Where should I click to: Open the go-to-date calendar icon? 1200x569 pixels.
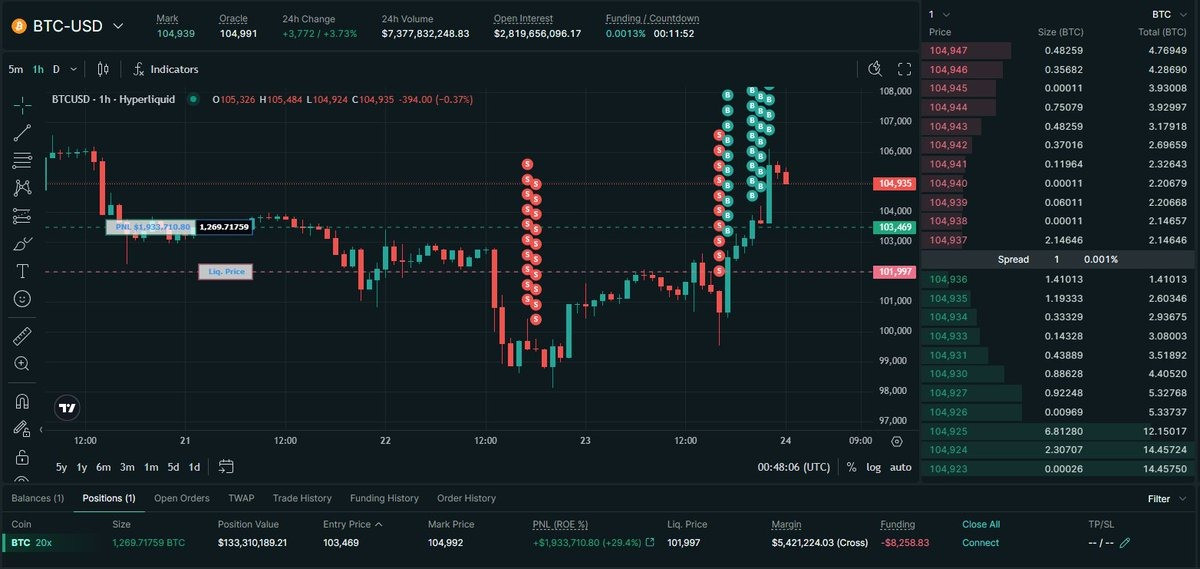pos(226,466)
